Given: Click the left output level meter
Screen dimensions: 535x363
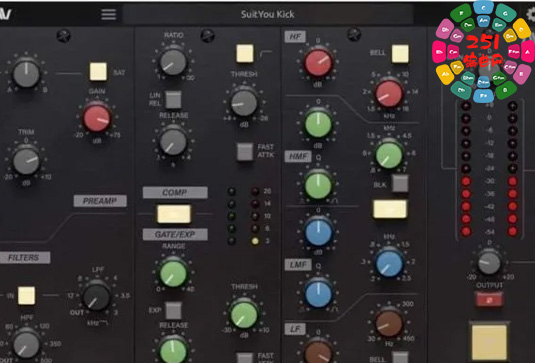Looking at the screenshot, I should 466,169.
